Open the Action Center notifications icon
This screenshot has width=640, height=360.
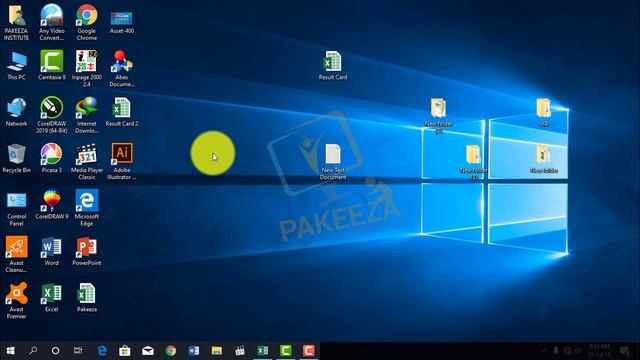(x=624, y=351)
